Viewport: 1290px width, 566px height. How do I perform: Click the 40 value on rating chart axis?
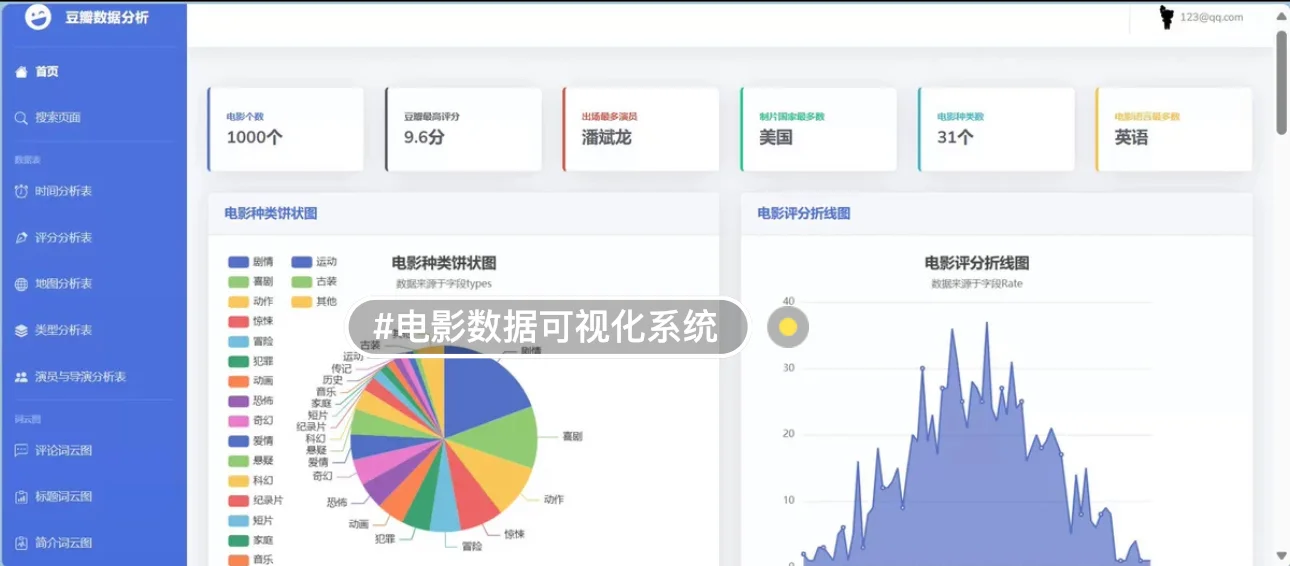788,301
